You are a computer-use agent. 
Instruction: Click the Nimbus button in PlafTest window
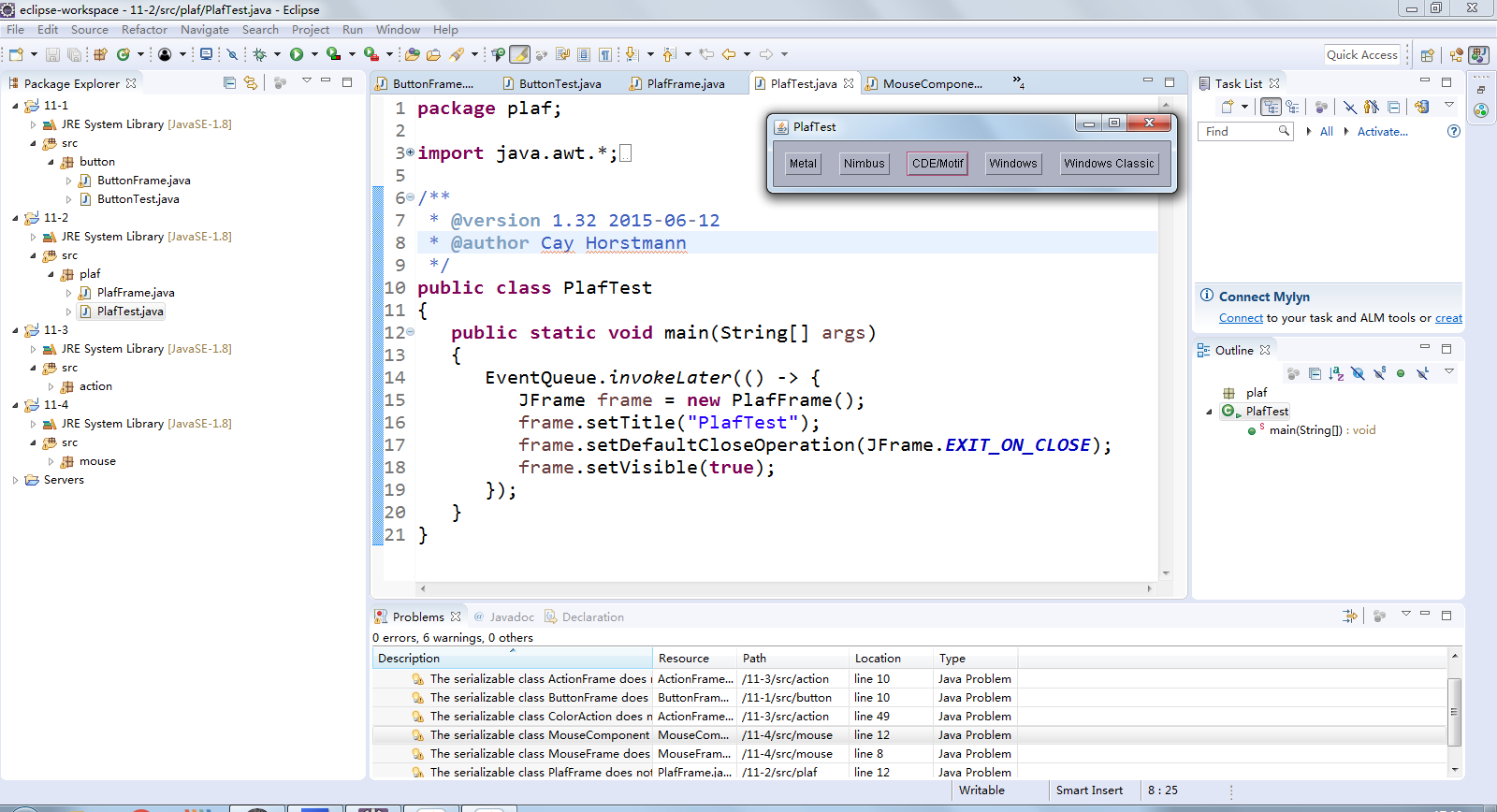[x=864, y=164]
